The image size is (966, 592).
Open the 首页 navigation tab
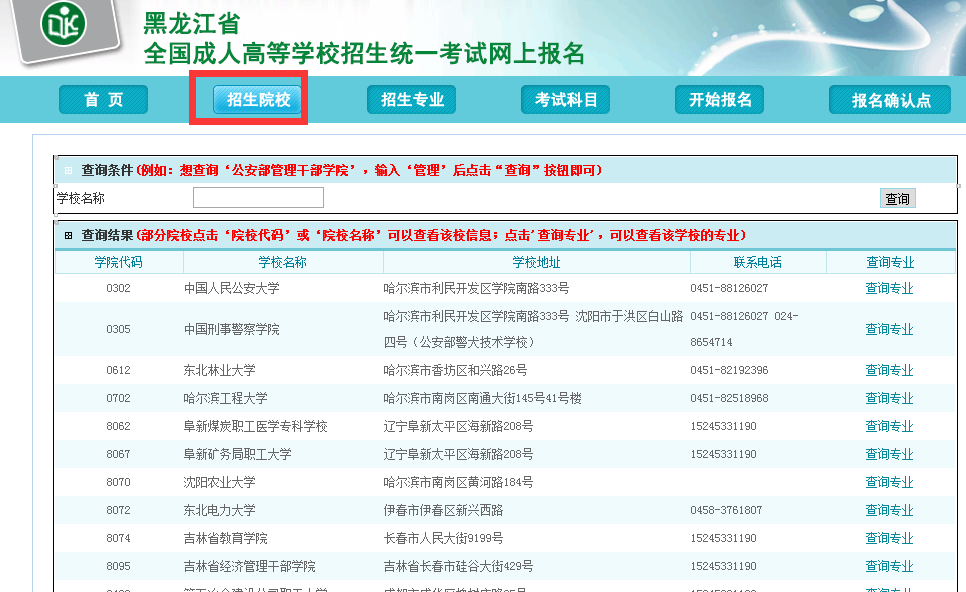coord(104,100)
